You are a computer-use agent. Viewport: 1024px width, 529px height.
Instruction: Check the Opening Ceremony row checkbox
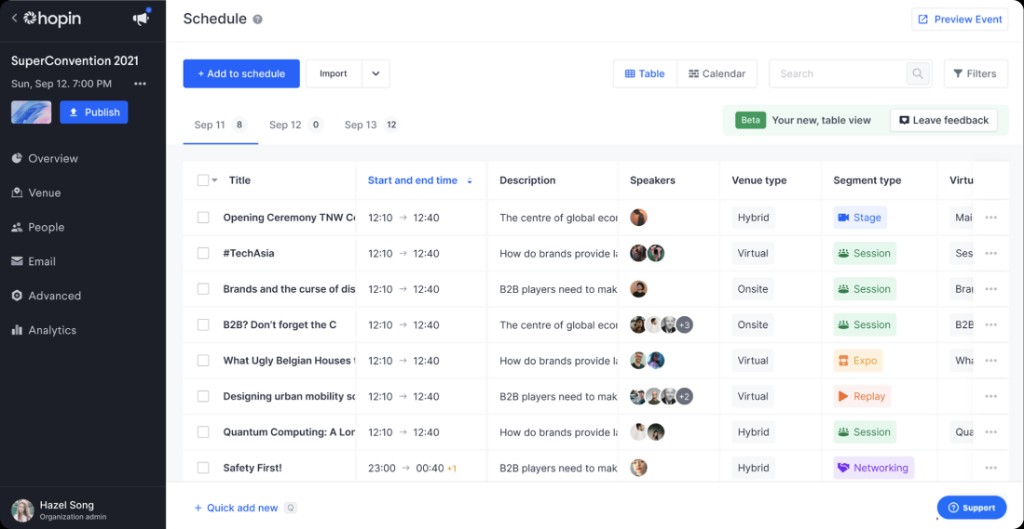point(203,217)
